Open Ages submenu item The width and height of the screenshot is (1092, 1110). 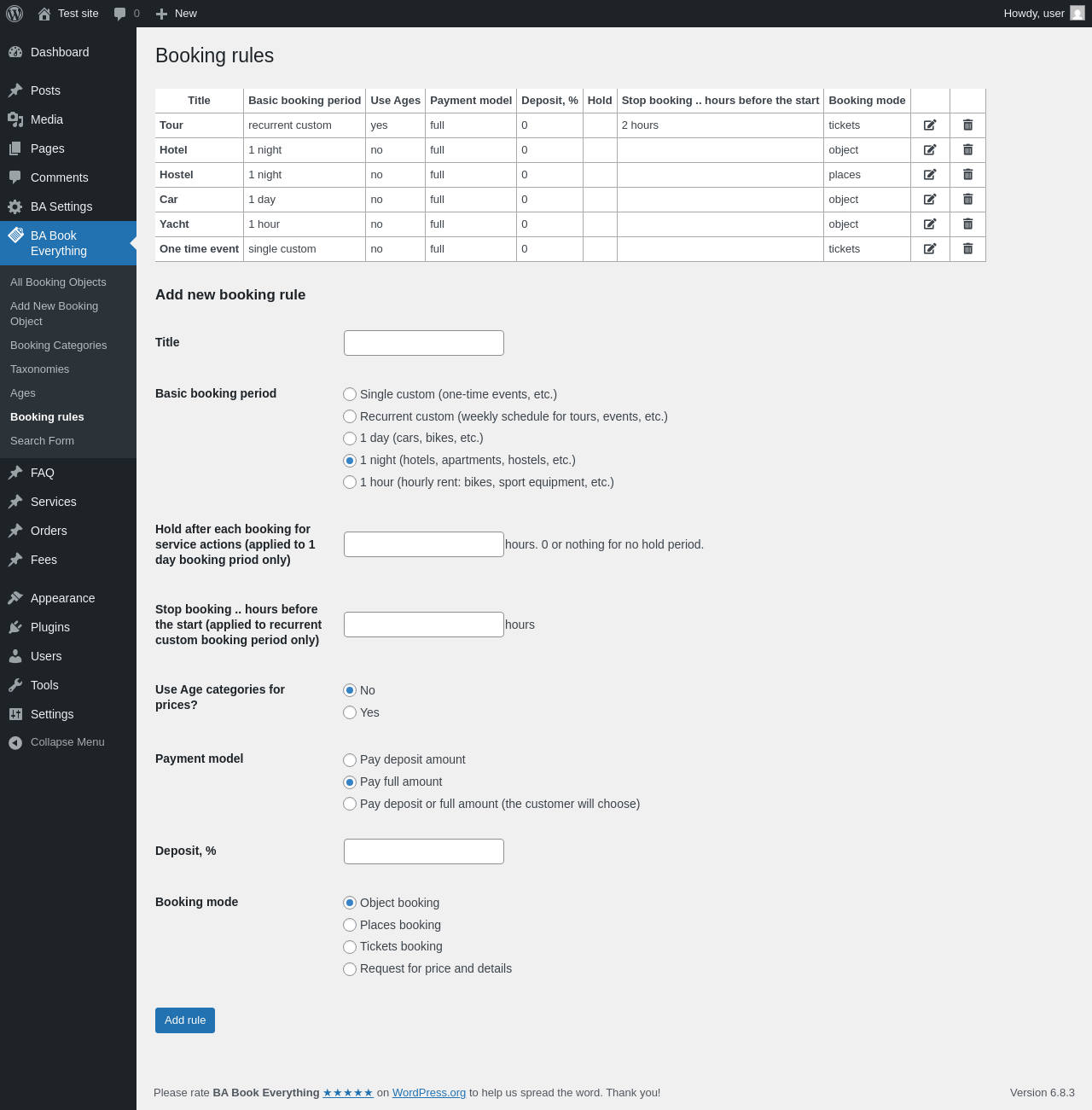[x=23, y=393]
